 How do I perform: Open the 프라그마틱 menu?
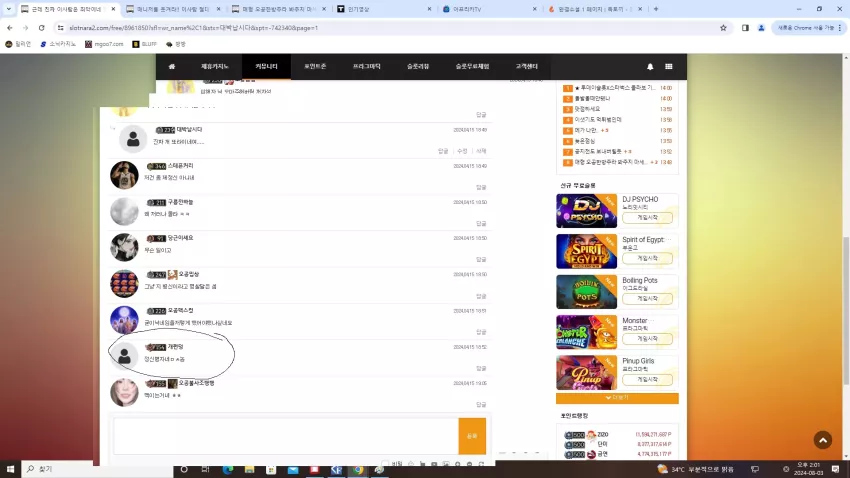point(366,67)
